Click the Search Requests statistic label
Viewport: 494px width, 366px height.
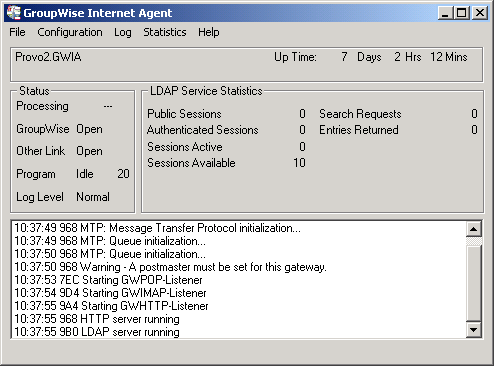tap(360, 114)
